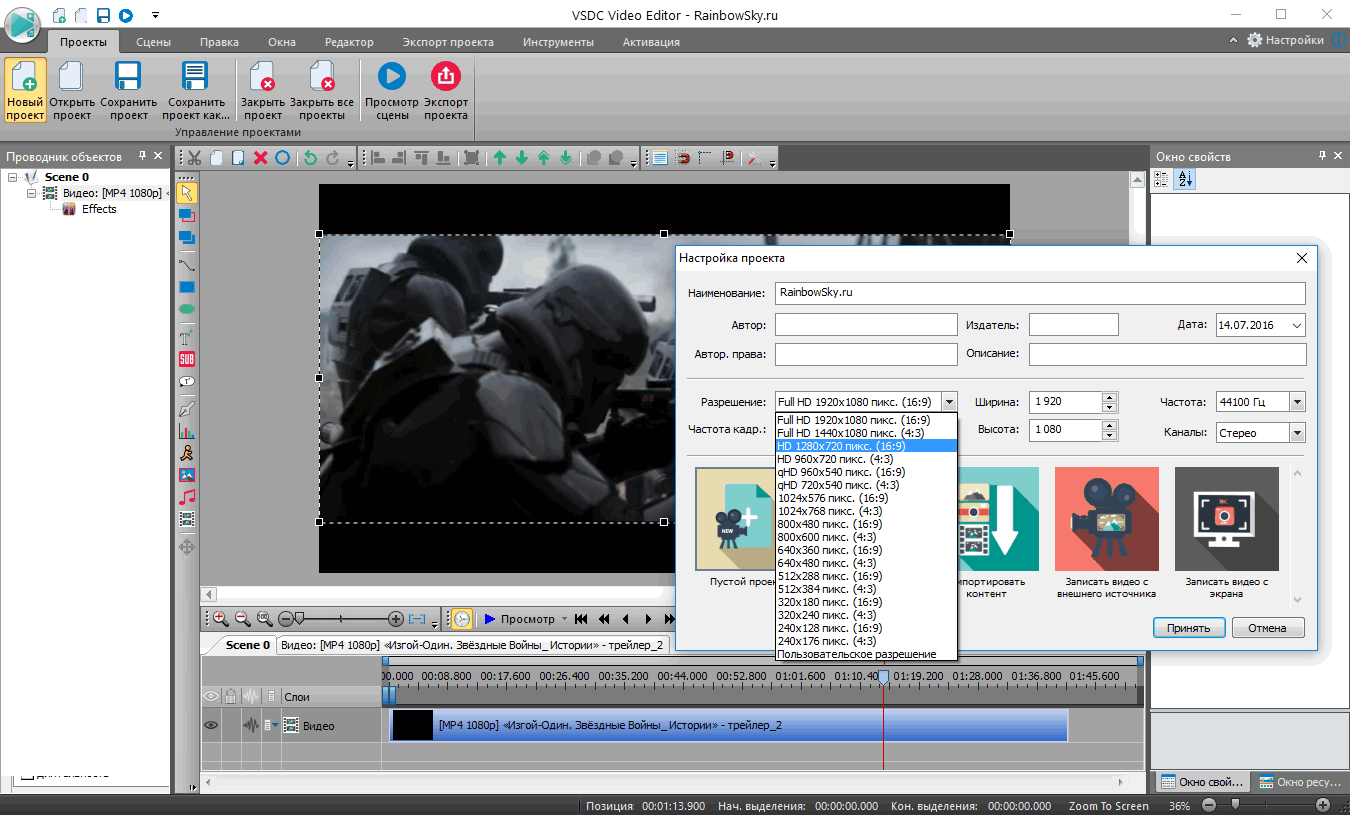The width and height of the screenshot is (1350, 815).
Task: Collapse the Scene 0 tree node
Action: (x=14, y=177)
